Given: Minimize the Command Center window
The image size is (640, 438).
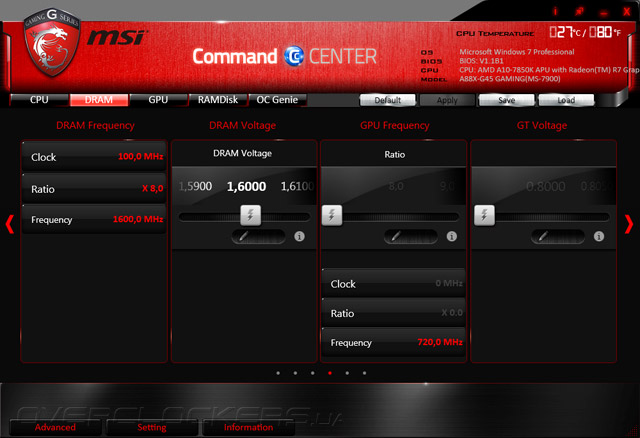Looking at the screenshot, I should point(604,13).
